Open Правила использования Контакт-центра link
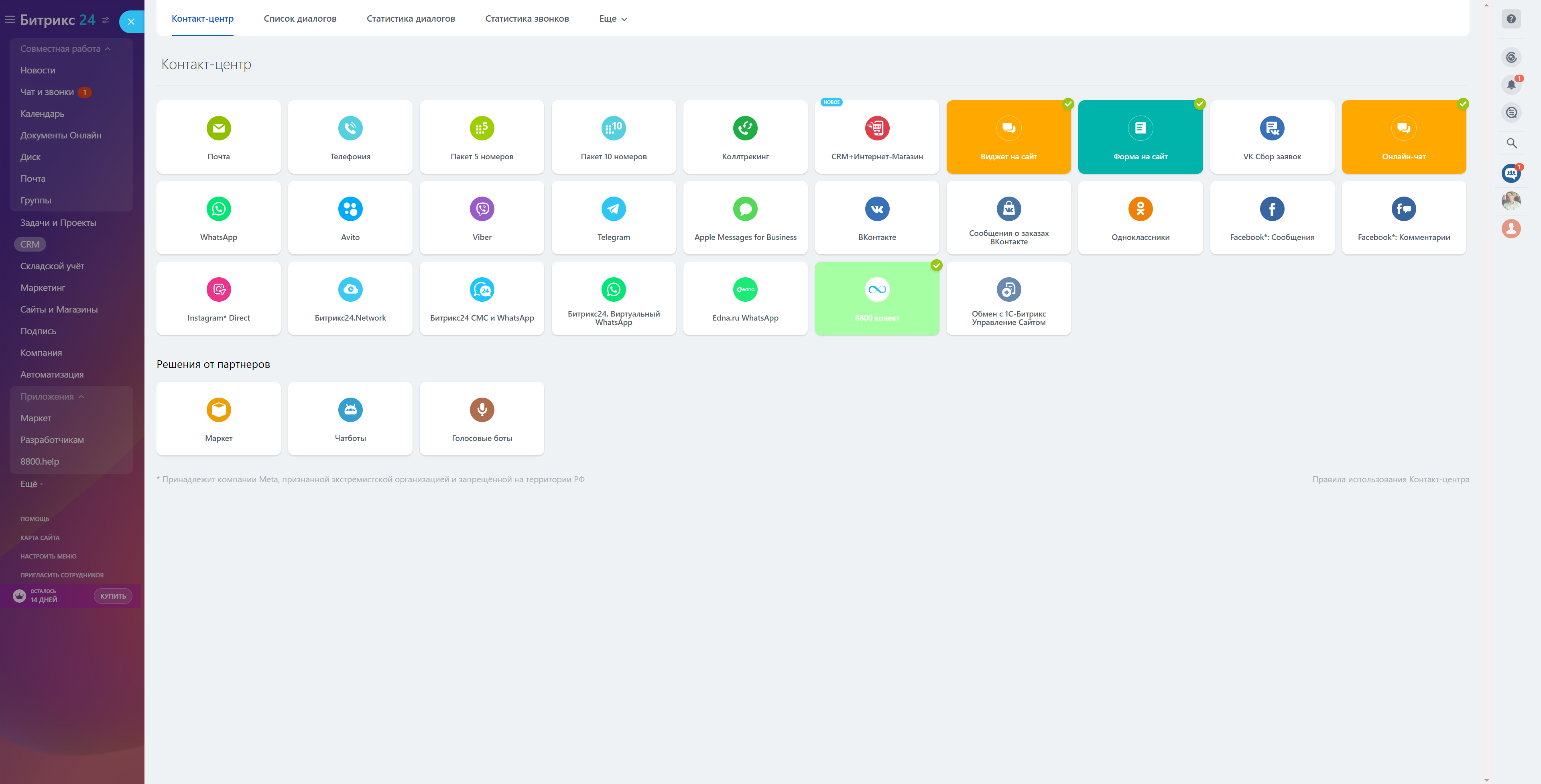 [x=1390, y=479]
